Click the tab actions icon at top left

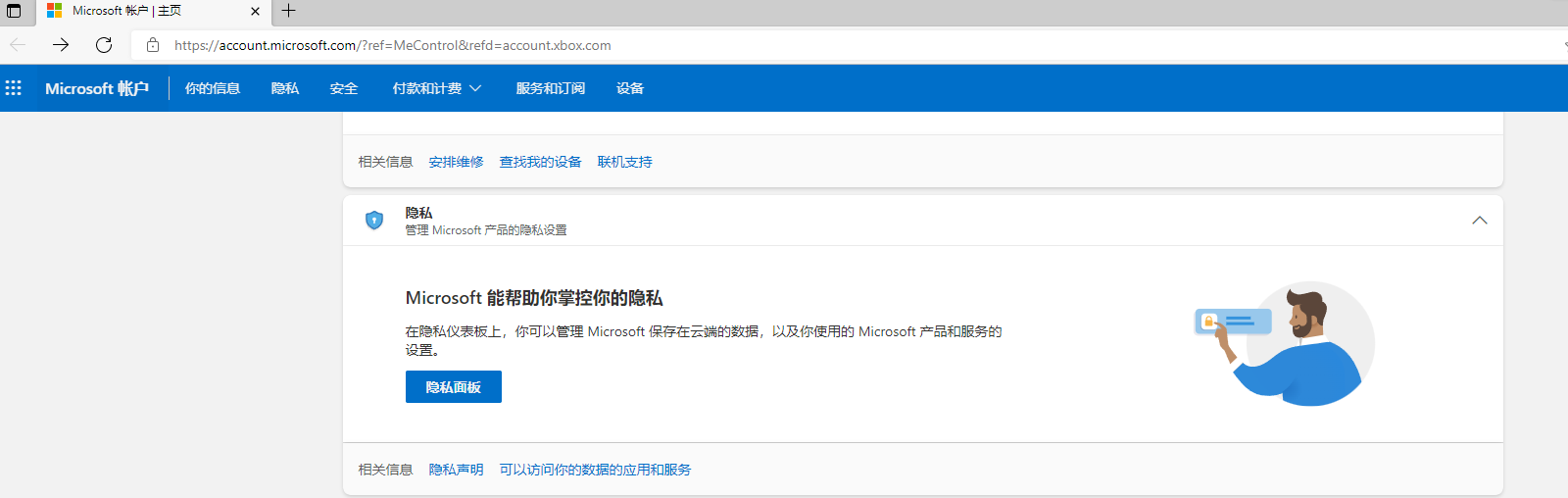point(14,11)
